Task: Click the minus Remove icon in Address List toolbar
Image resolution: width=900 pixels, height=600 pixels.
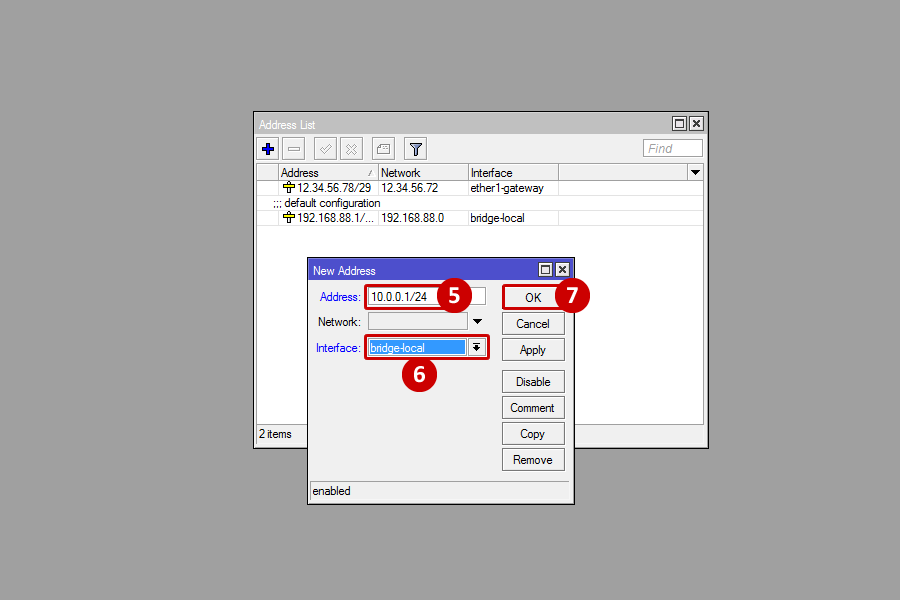Action: (x=294, y=149)
